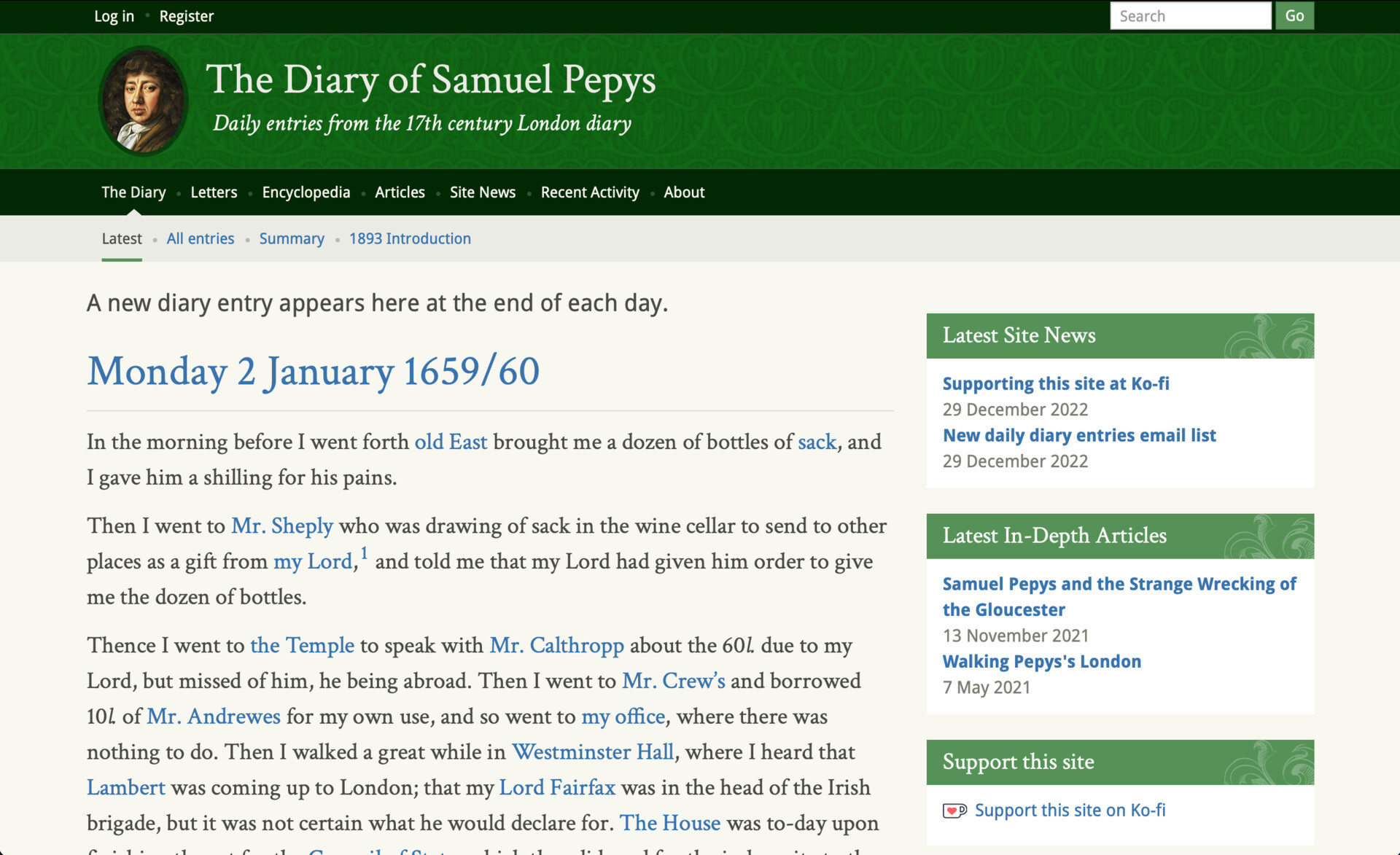Screen dimensions: 1400x855
Task: Open New daily diary entries email list
Action: [x=1079, y=435]
